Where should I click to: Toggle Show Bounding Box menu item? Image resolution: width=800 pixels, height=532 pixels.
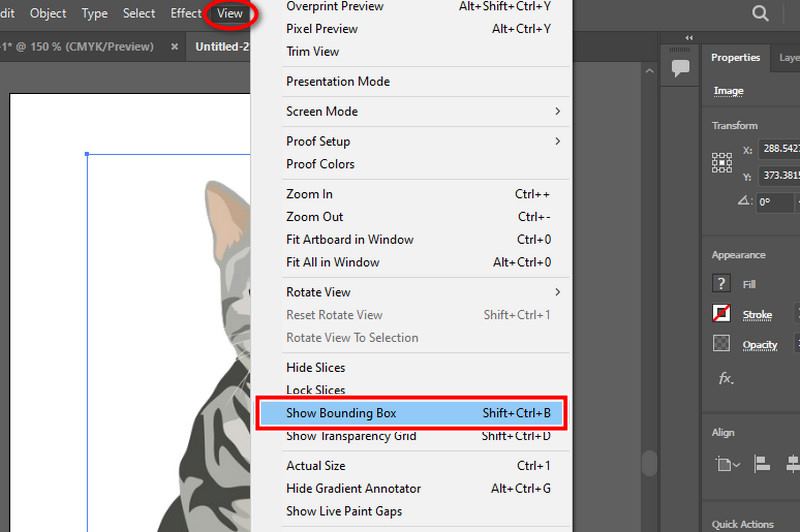(411, 413)
